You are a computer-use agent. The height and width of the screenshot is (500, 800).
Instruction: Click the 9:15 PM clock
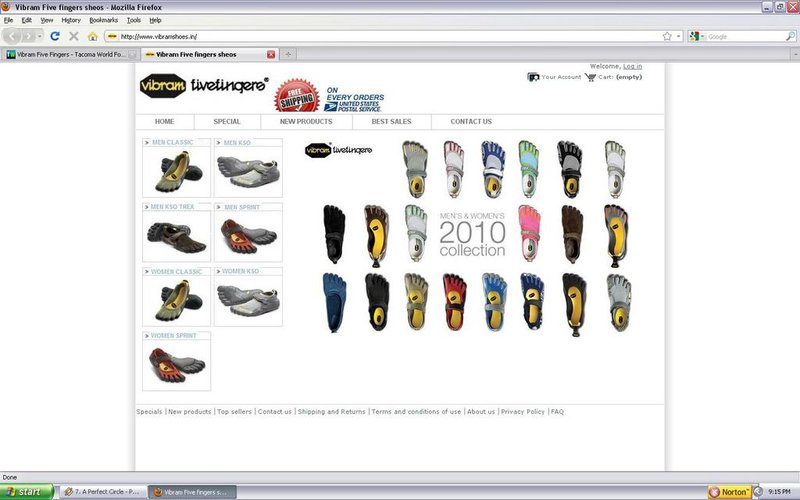780,492
